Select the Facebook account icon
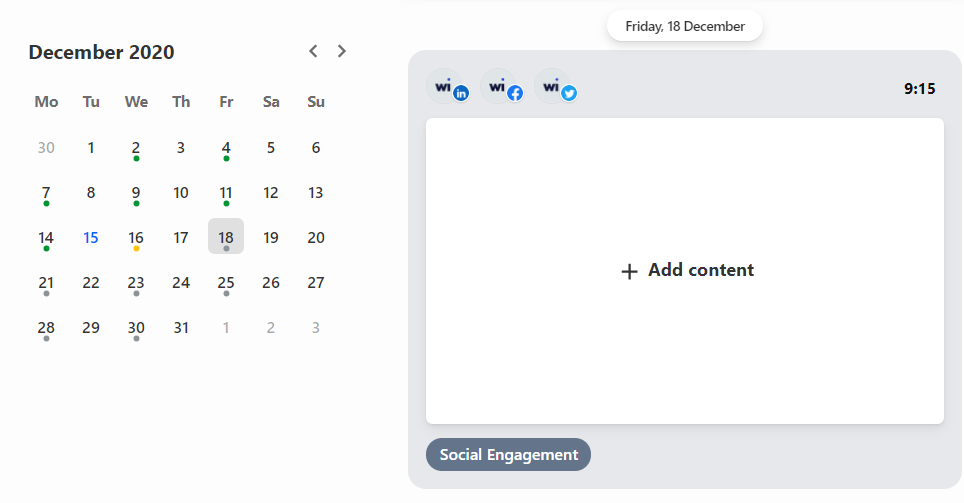The width and height of the screenshot is (964, 503). point(502,87)
